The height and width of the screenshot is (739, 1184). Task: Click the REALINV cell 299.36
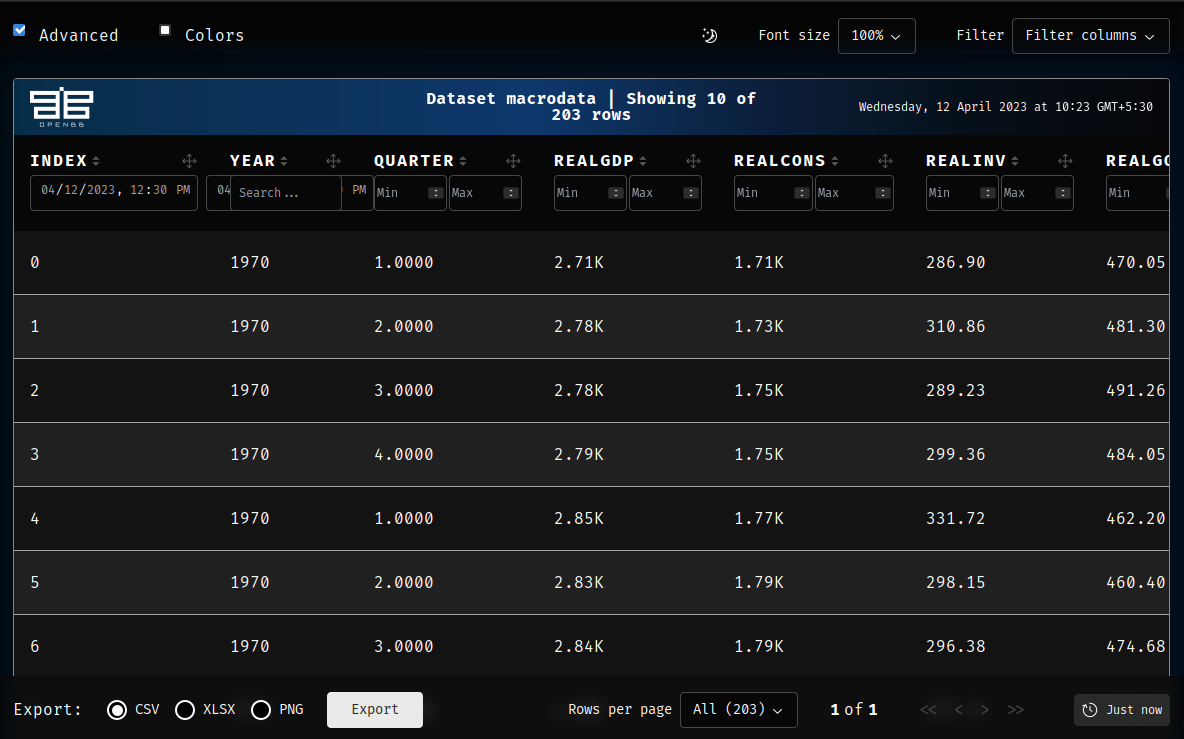[x=956, y=454]
